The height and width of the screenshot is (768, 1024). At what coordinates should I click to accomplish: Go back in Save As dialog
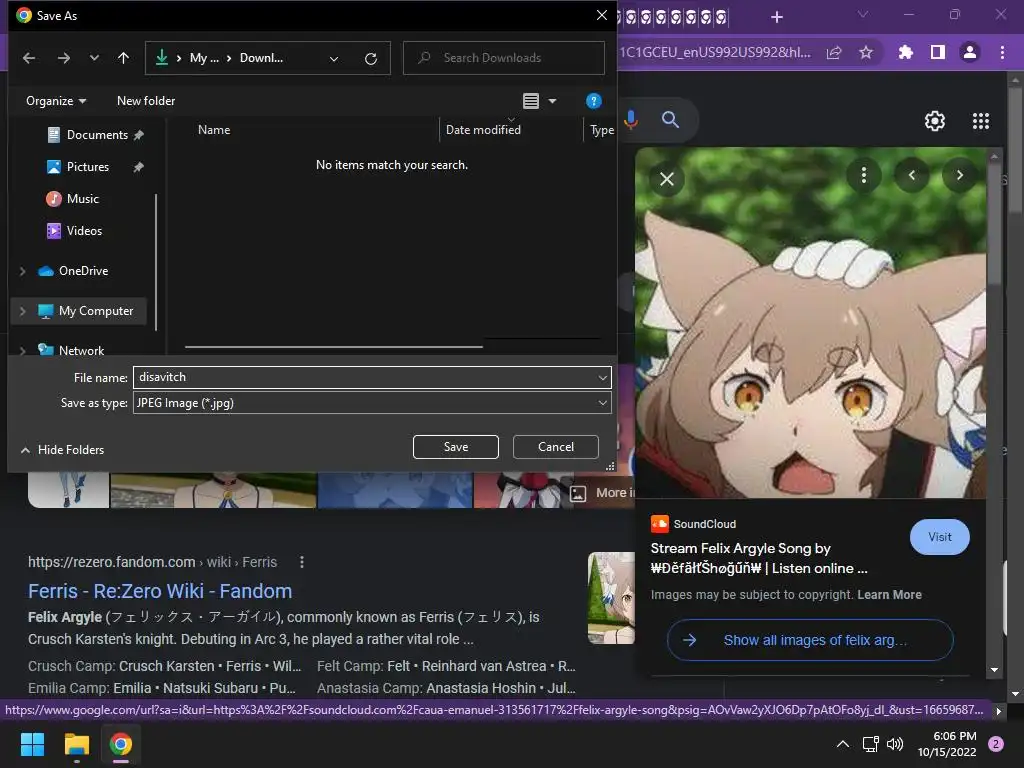point(29,58)
